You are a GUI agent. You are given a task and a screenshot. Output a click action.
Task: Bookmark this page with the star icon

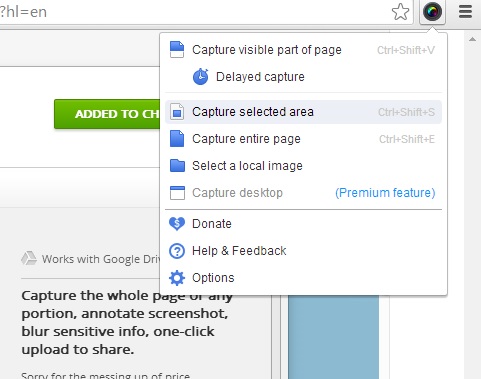[x=400, y=12]
